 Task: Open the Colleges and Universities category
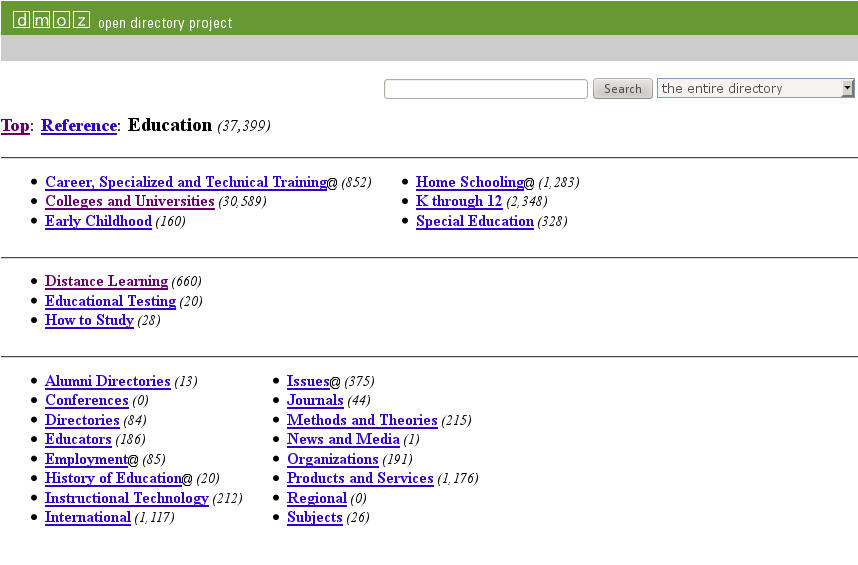[130, 202]
